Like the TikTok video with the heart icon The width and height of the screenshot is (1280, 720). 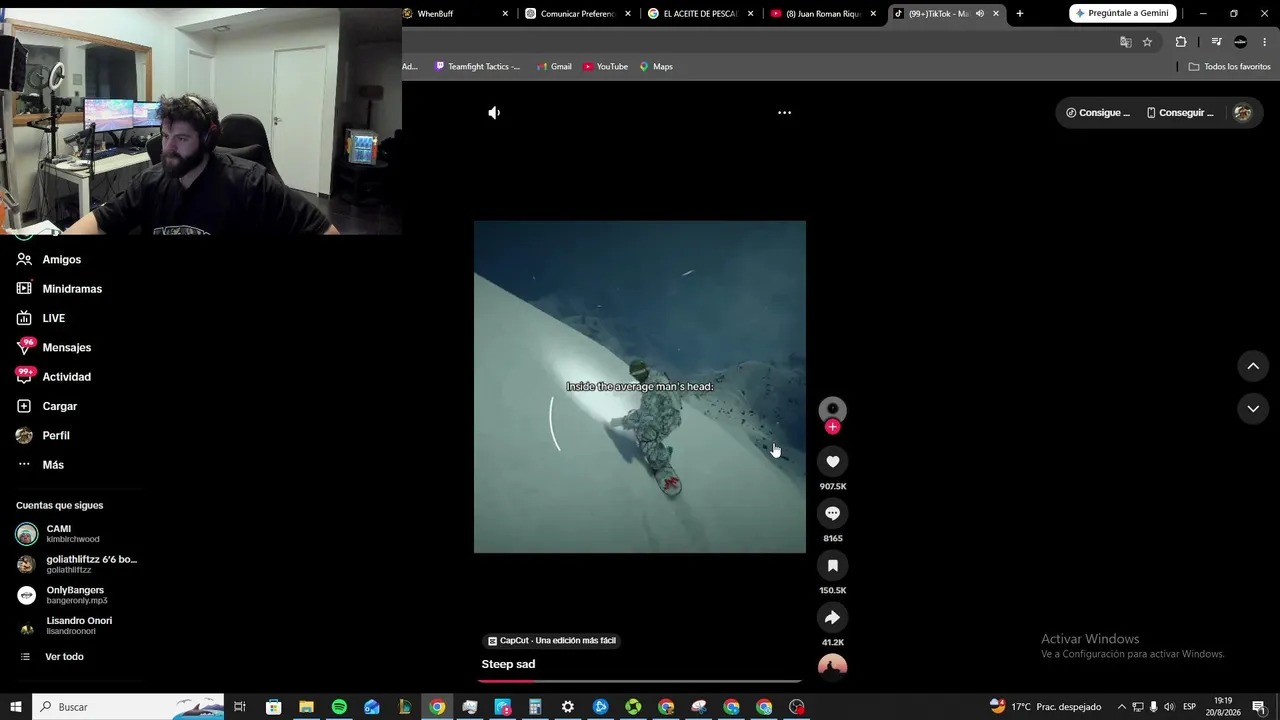tap(832, 461)
